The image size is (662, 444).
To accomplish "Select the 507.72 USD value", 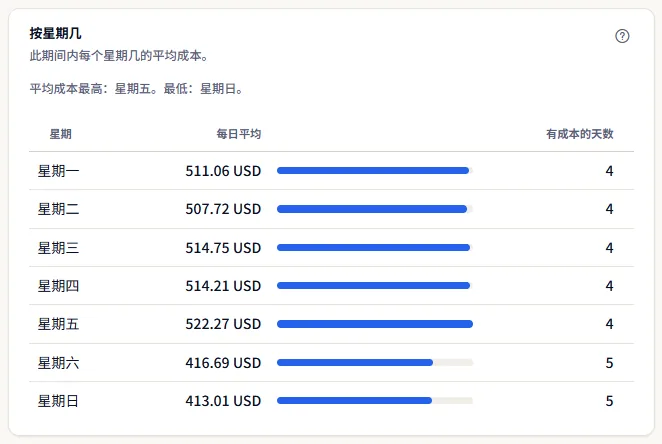I will (x=223, y=209).
